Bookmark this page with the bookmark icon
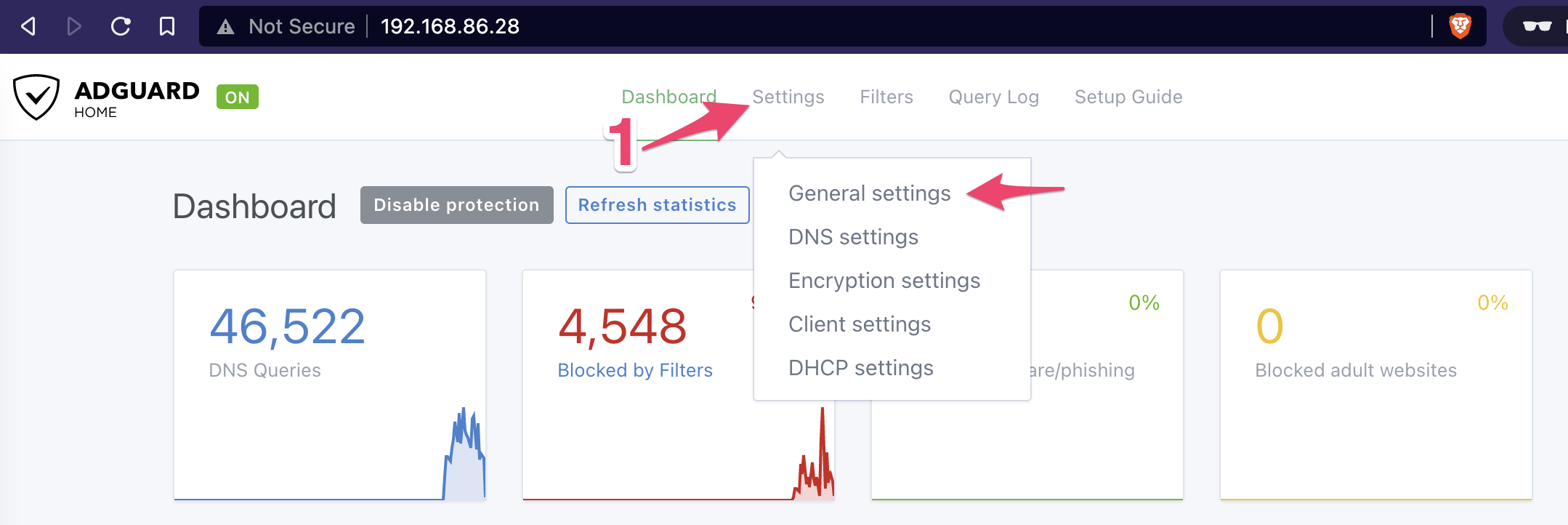The width and height of the screenshot is (1568, 525). pyautogui.click(x=167, y=27)
